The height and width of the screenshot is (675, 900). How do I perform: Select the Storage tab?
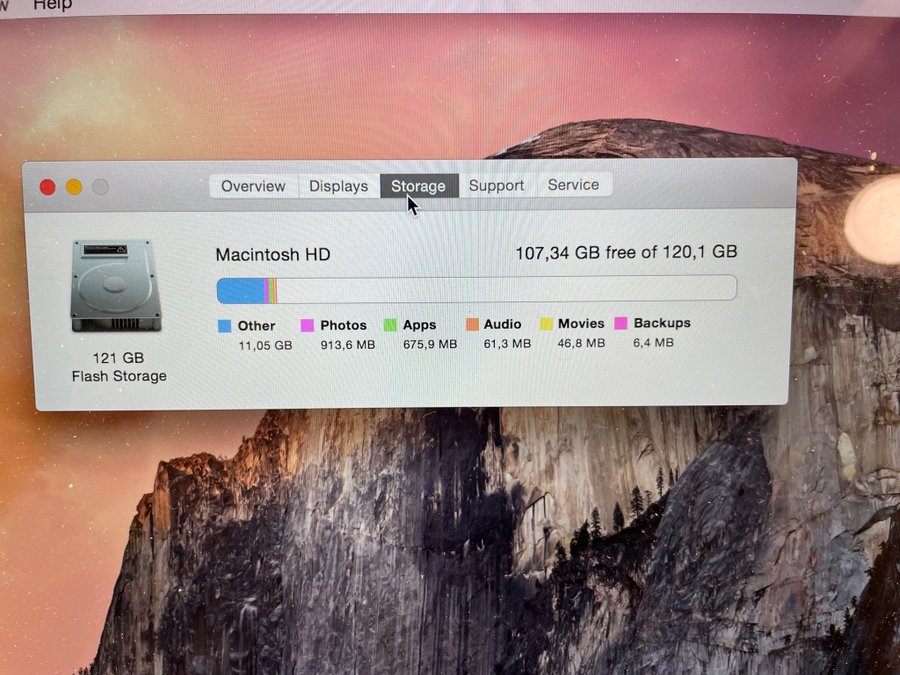[x=418, y=186]
